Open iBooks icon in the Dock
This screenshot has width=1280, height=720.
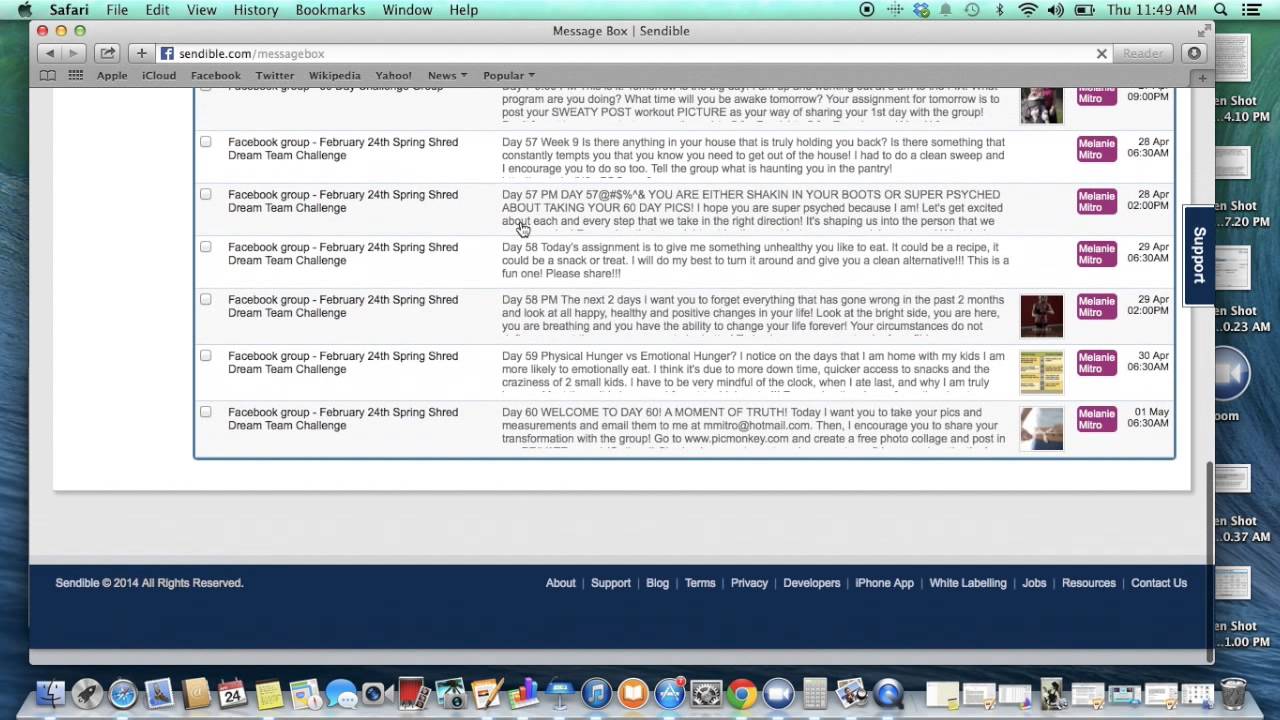pos(633,693)
